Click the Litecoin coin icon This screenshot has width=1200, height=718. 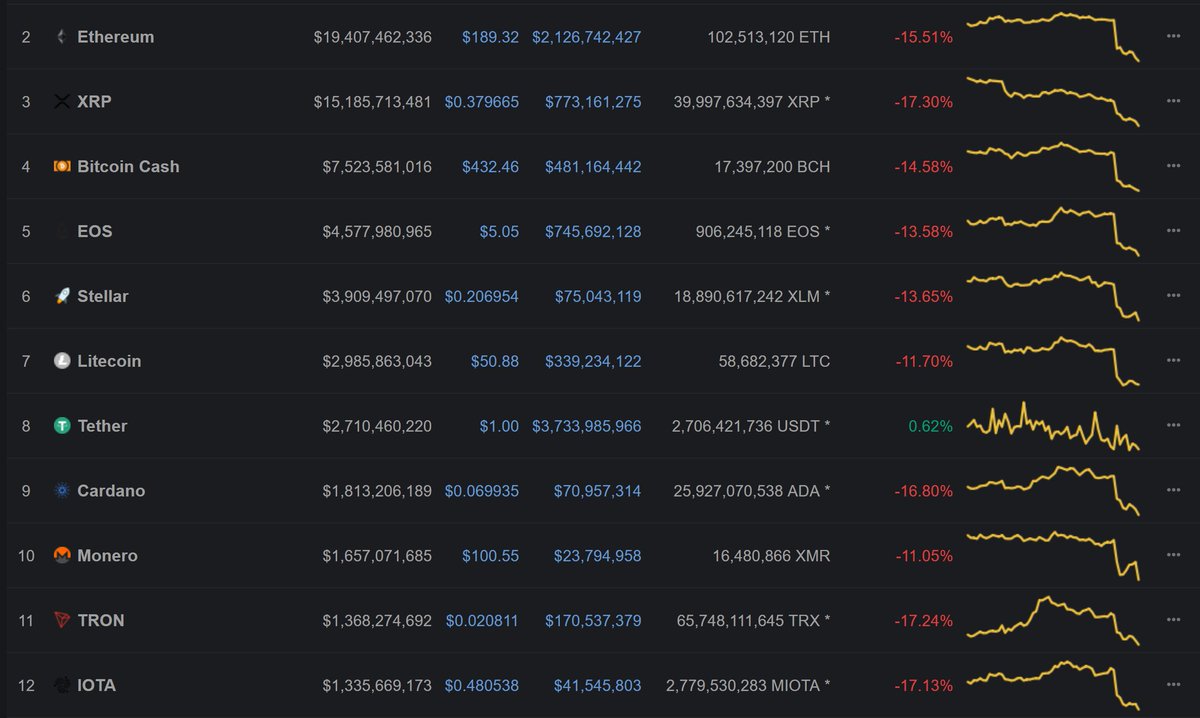(x=62, y=361)
